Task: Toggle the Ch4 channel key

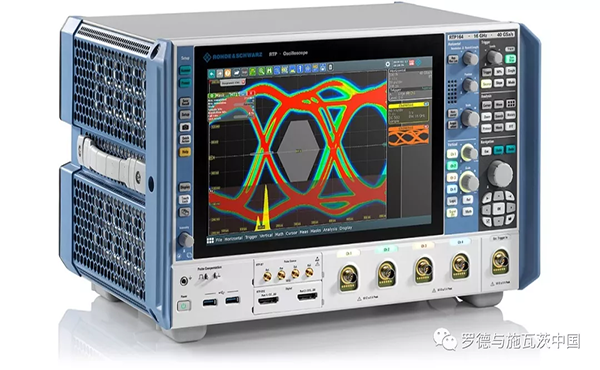Action: point(453,189)
